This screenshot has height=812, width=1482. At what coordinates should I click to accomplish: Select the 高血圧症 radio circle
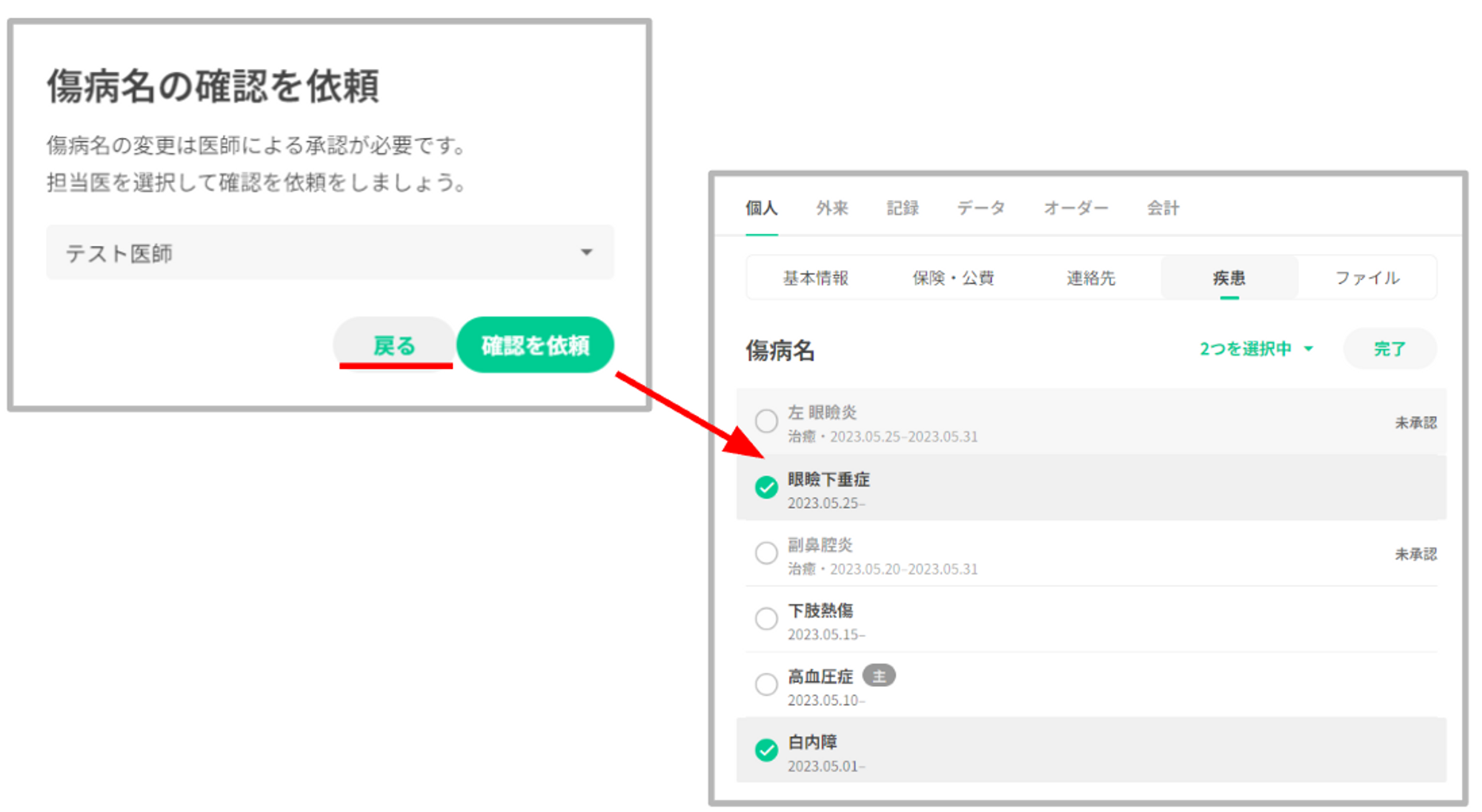pos(766,684)
